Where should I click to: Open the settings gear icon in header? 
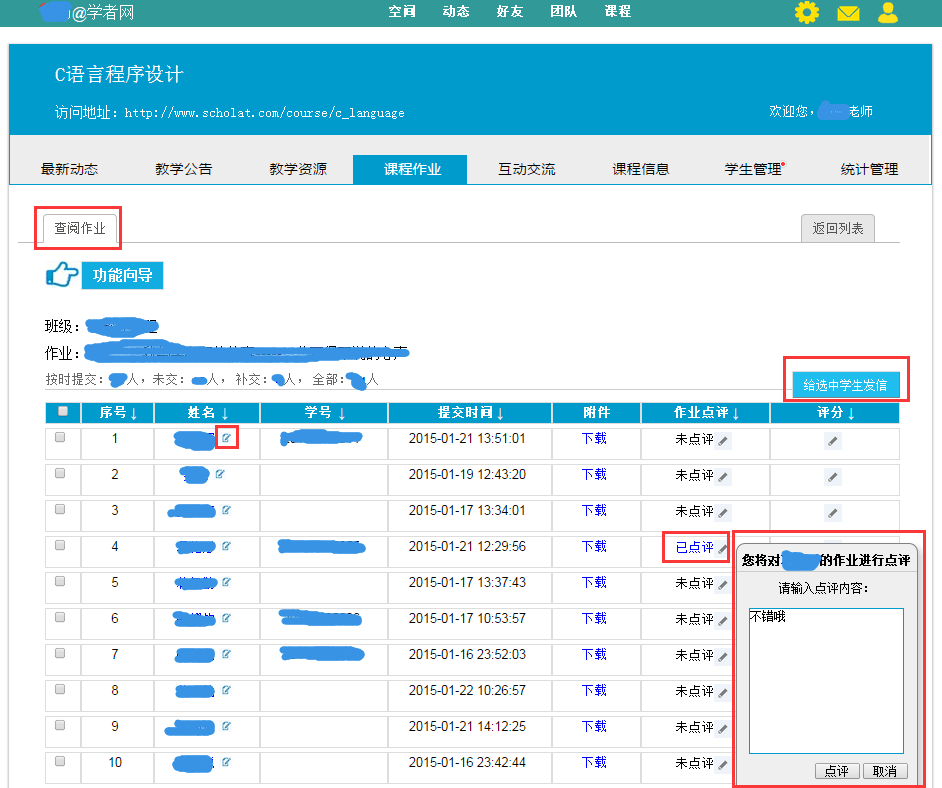(806, 13)
